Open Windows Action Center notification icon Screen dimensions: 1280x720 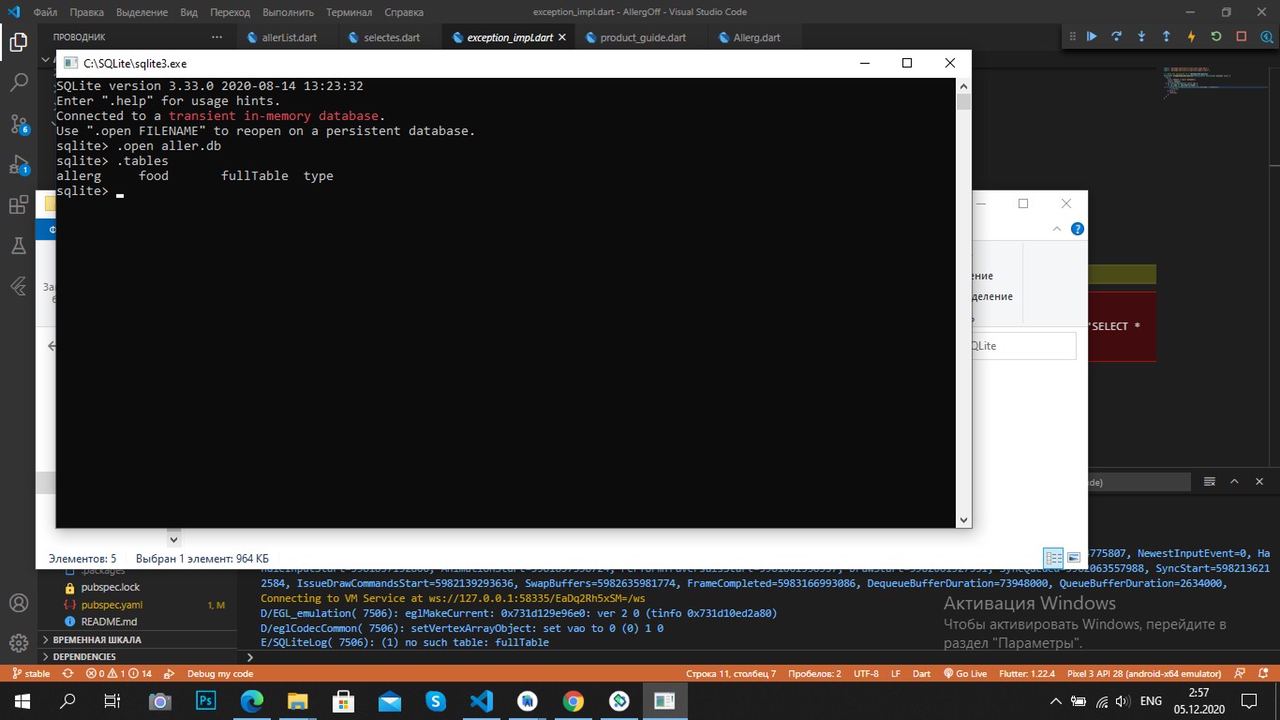[x=1250, y=701]
